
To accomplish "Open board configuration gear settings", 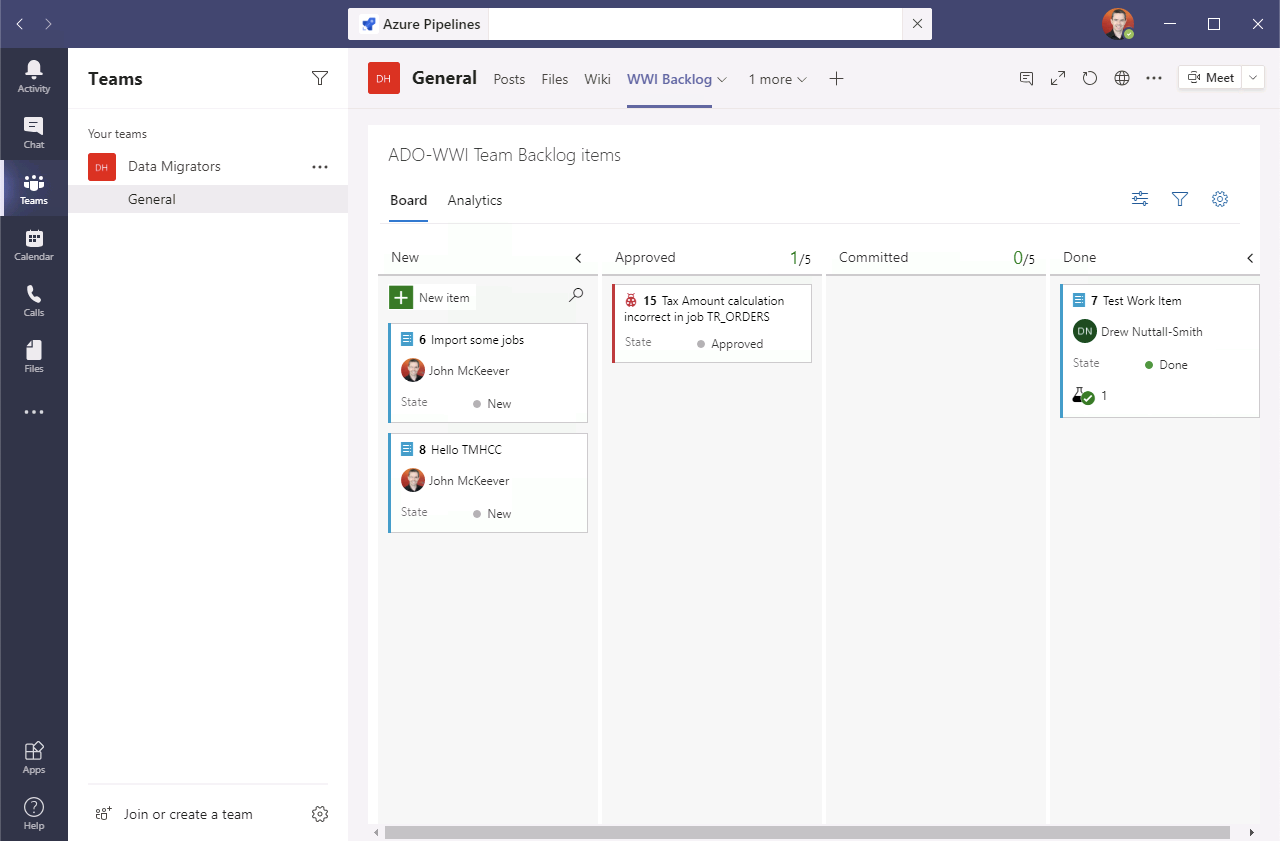I will click(1220, 199).
